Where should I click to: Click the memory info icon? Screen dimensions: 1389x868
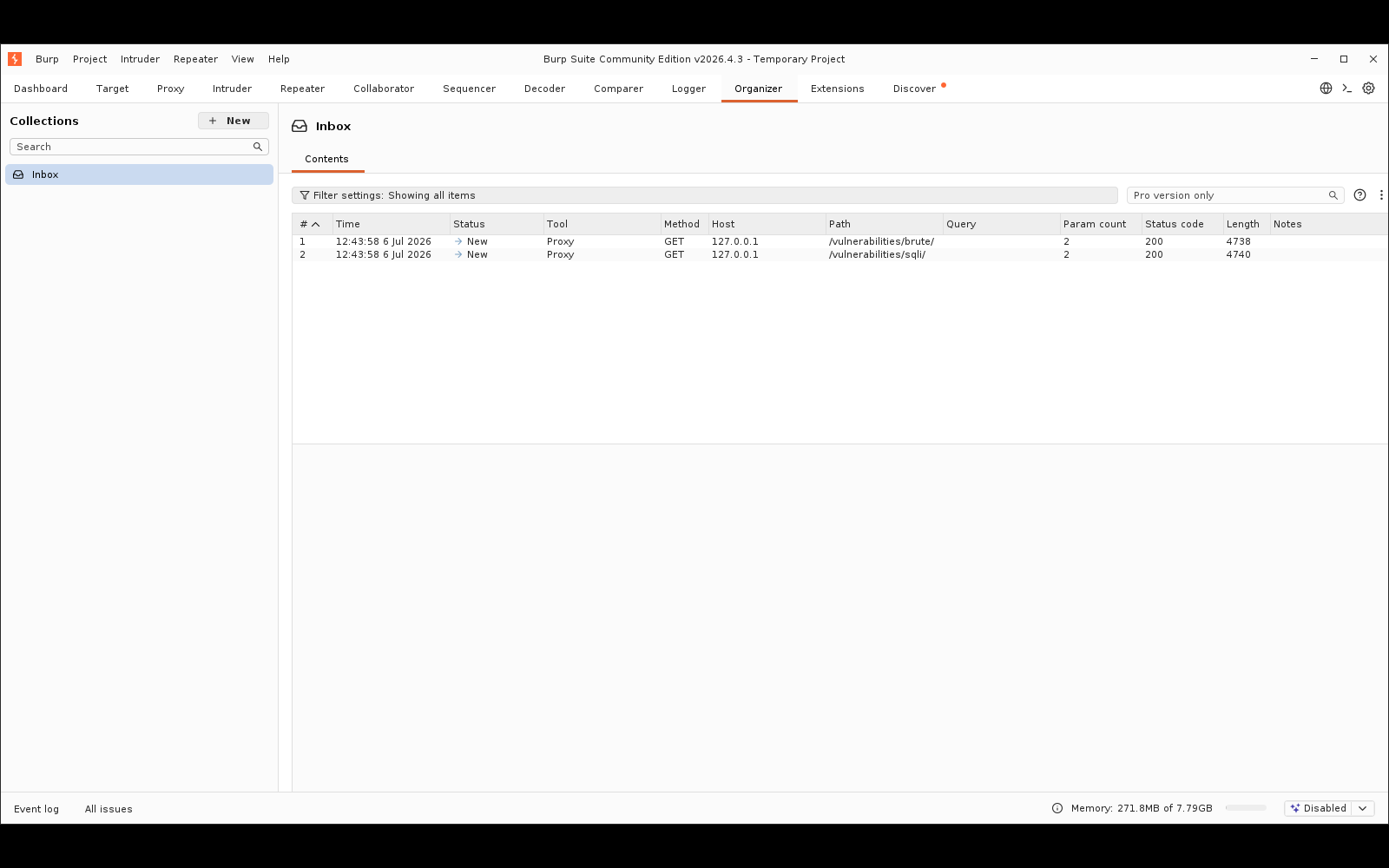coord(1057,808)
